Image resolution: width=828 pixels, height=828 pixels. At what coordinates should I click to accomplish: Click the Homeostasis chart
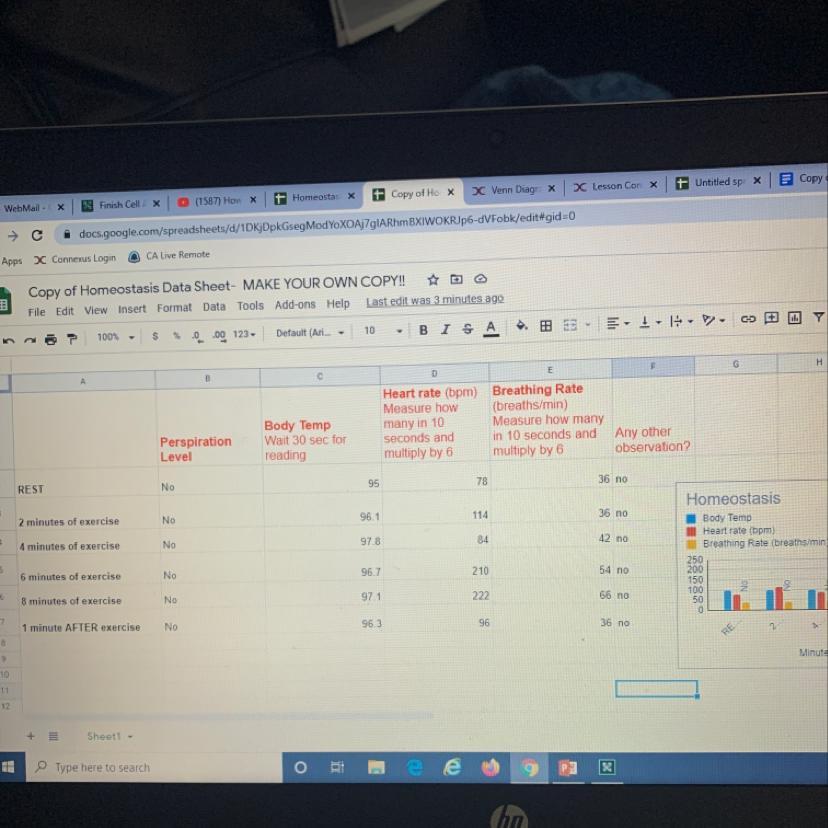[x=752, y=575]
